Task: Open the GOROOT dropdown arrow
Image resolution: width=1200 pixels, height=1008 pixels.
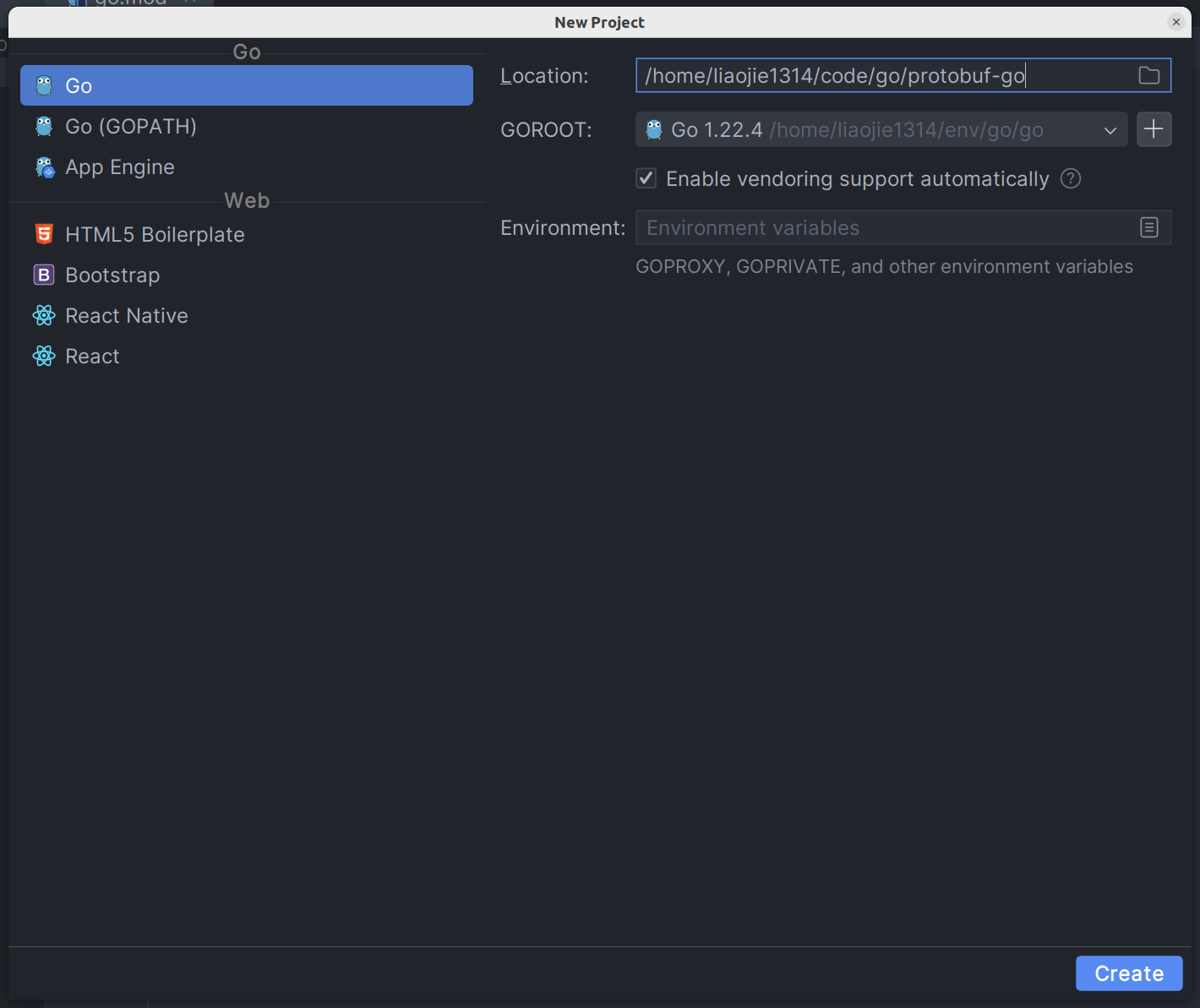Action: pos(1110,130)
